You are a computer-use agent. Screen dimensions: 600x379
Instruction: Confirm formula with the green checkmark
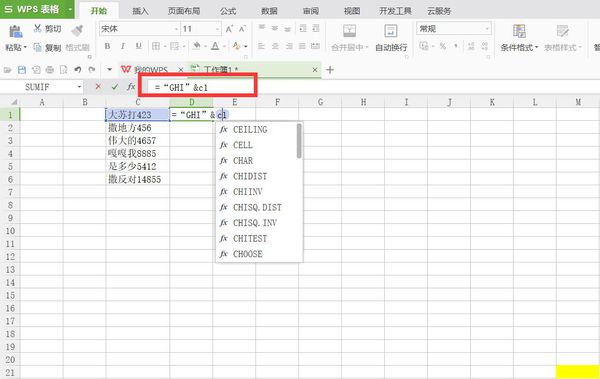pos(114,87)
